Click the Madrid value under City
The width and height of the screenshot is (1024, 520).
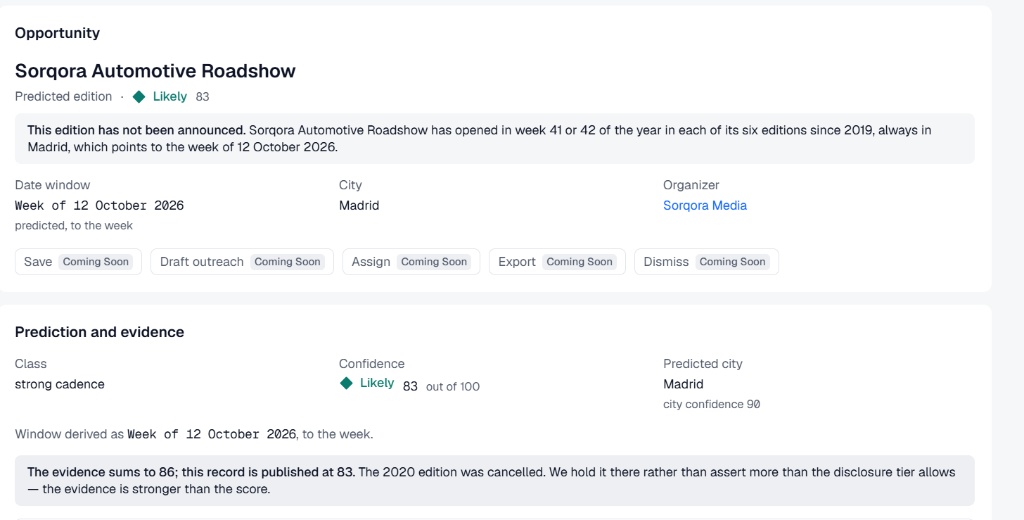pyautogui.click(x=359, y=205)
